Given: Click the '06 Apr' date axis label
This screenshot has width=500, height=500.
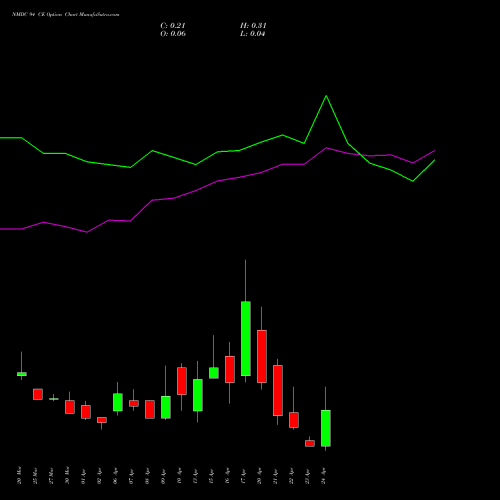Looking at the screenshot, I should pyautogui.click(x=115, y=476).
